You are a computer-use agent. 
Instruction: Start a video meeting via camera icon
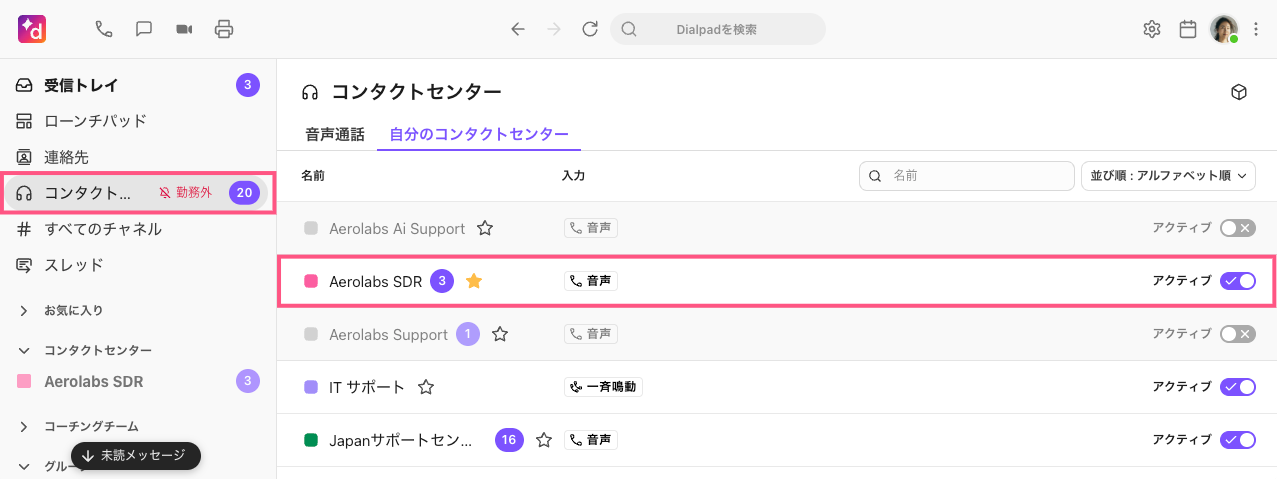tap(184, 29)
